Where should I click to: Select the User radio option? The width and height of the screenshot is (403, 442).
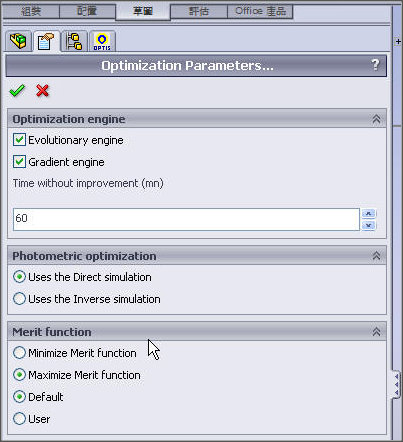pos(19,419)
